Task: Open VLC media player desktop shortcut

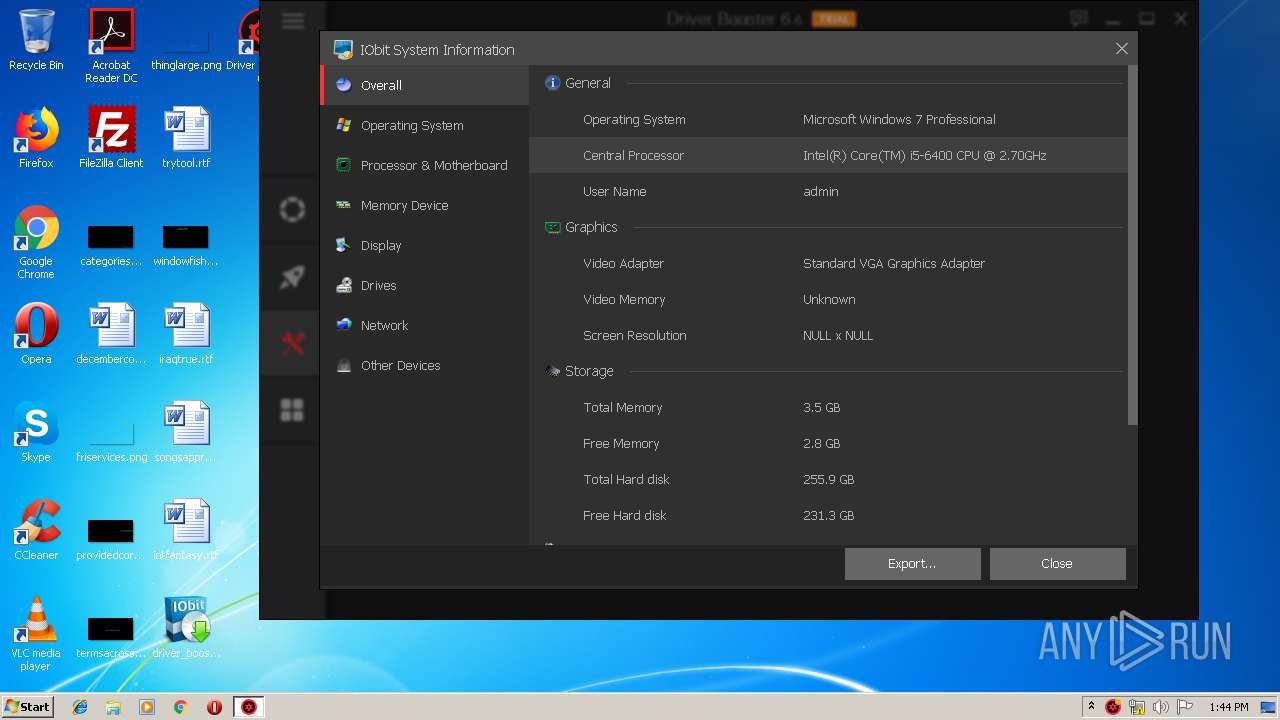Action: [36, 634]
